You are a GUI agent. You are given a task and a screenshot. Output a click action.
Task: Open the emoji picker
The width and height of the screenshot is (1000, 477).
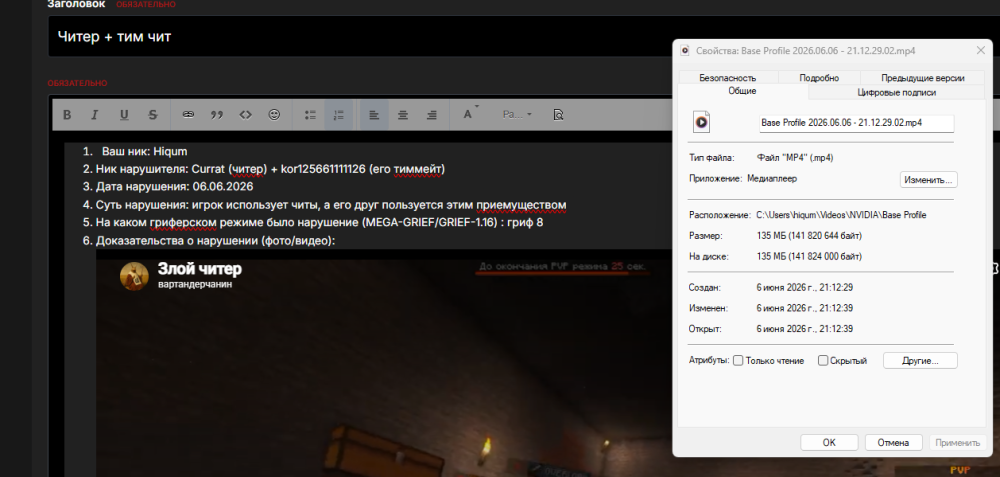click(274, 115)
